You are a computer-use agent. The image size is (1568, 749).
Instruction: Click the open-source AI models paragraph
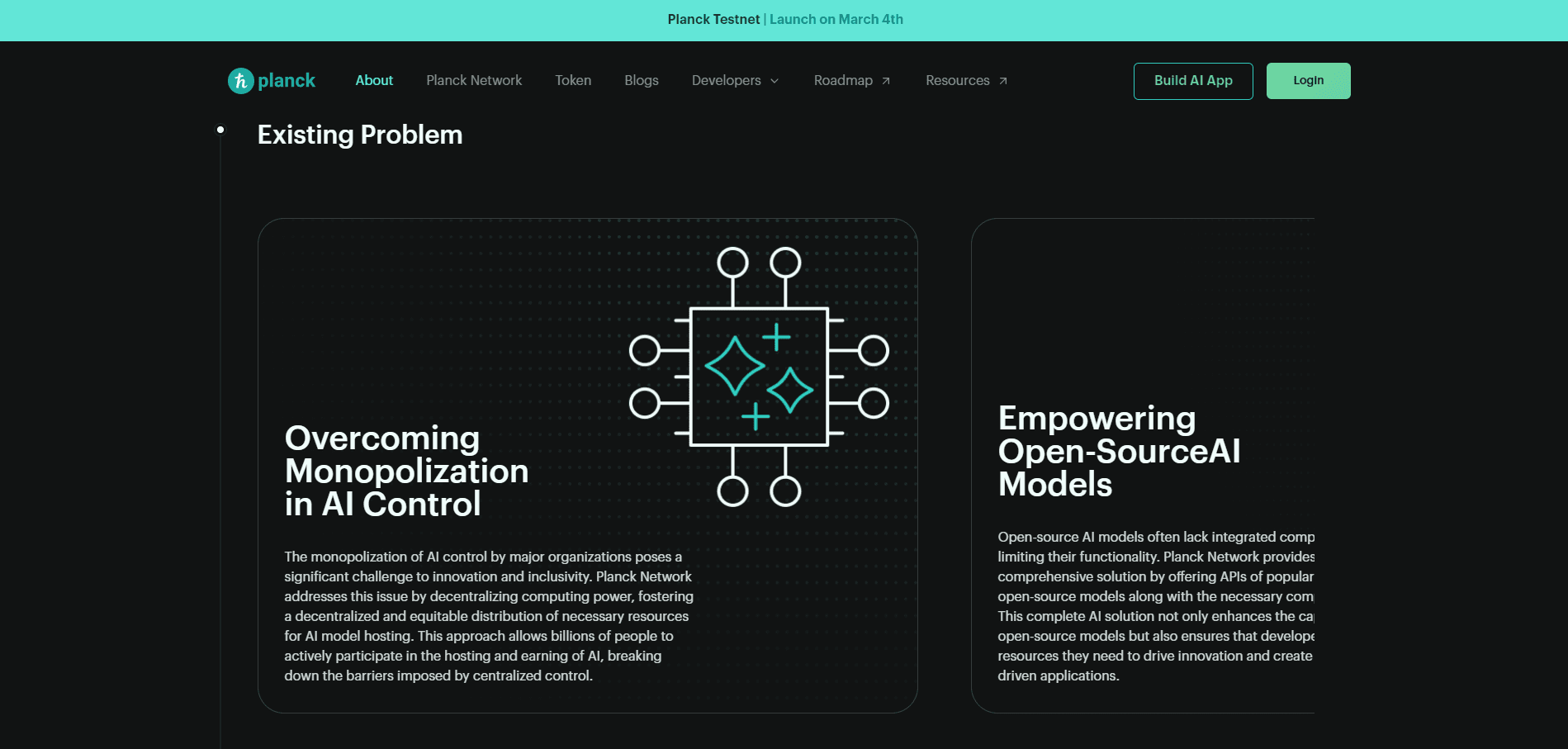[1156, 606]
